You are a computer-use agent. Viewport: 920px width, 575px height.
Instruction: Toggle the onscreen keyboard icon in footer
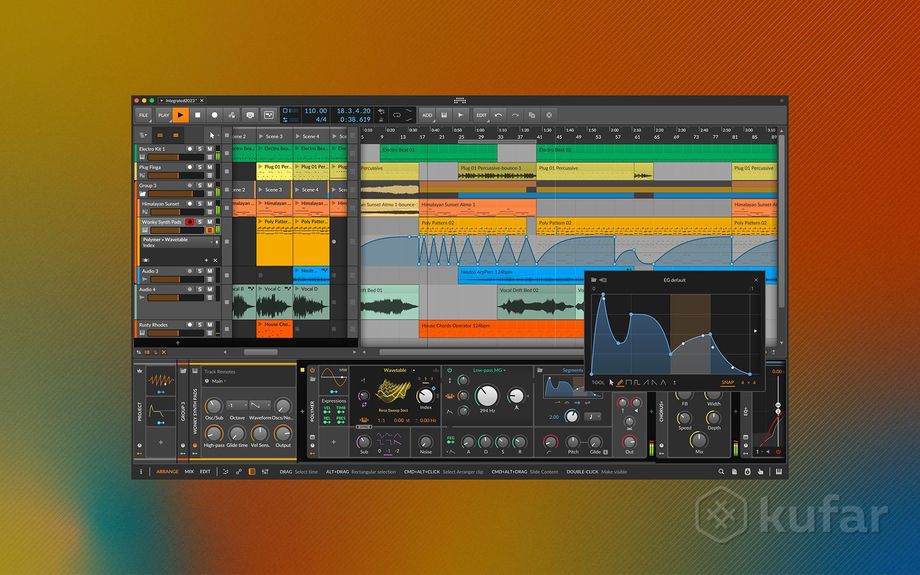click(779, 472)
